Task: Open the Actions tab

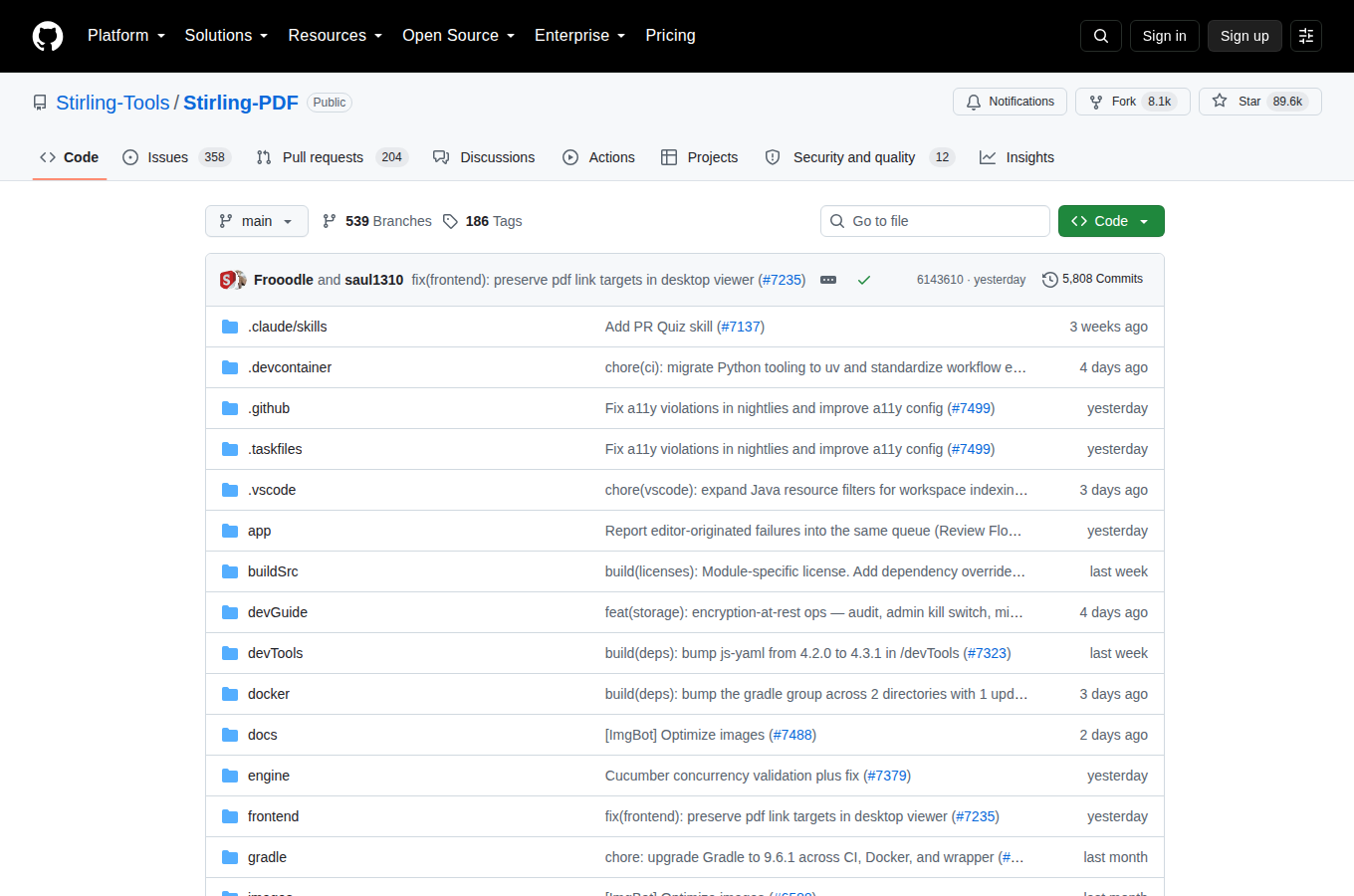Action: click(598, 157)
